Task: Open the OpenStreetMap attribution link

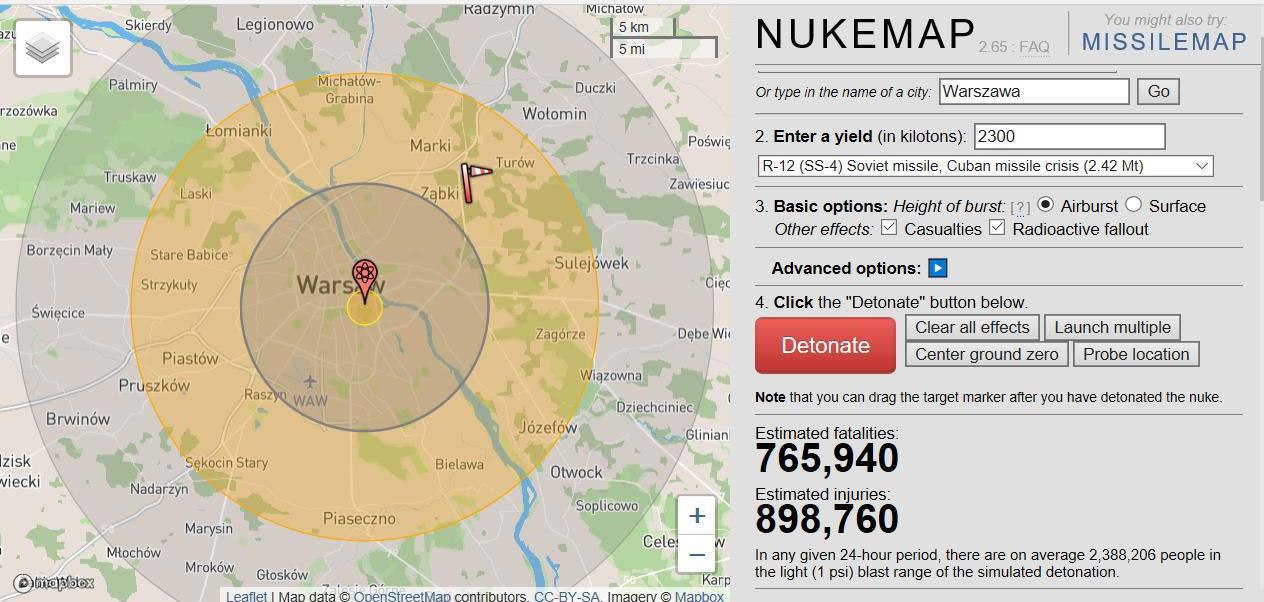Action: point(402,596)
